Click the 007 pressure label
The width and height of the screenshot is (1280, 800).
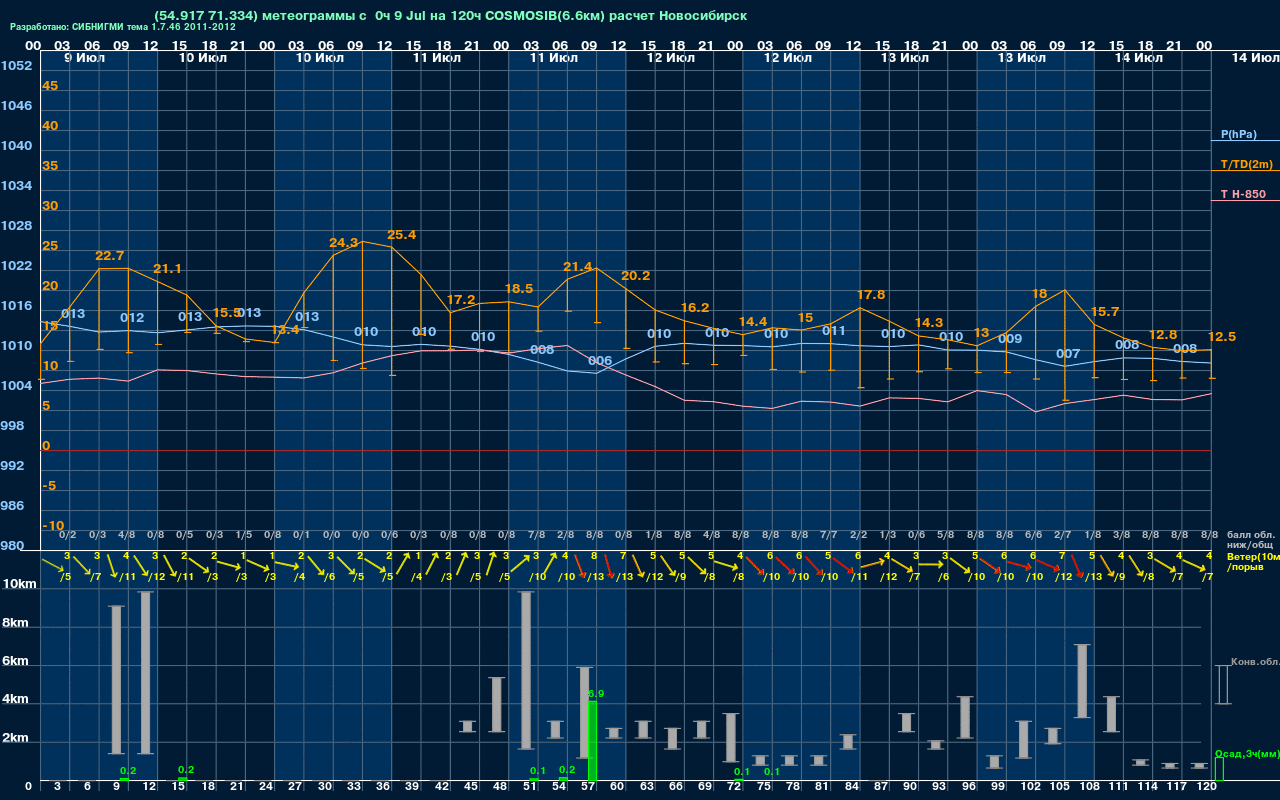(x=1068, y=354)
